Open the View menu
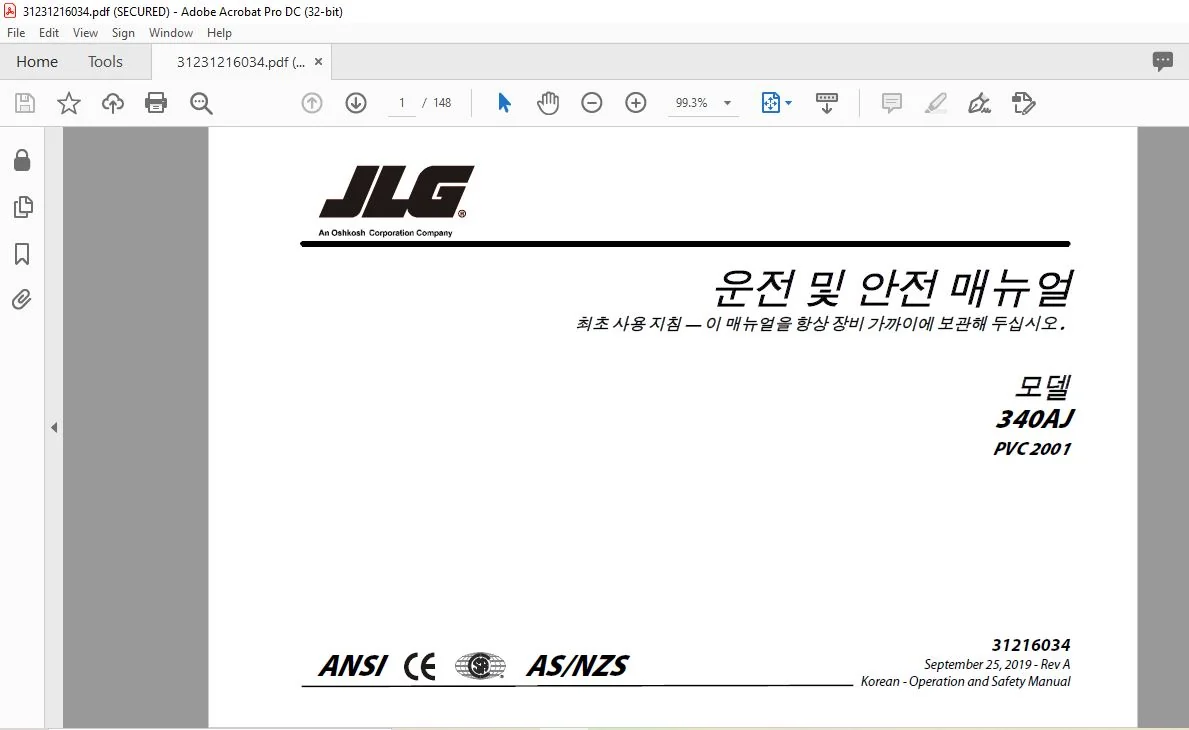 coord(85,33)
